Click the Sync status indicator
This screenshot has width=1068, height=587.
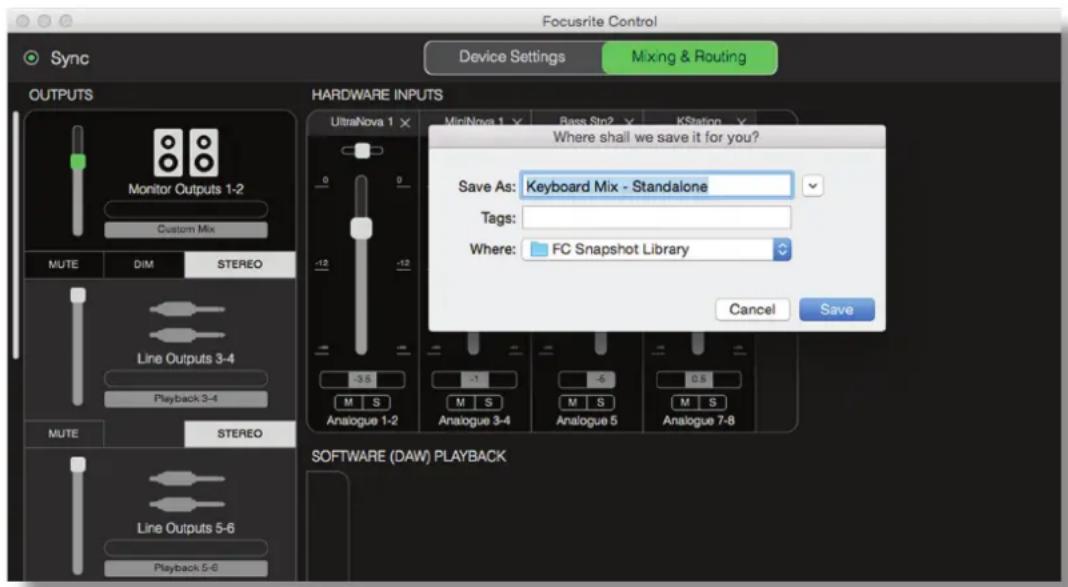[31, 58]
